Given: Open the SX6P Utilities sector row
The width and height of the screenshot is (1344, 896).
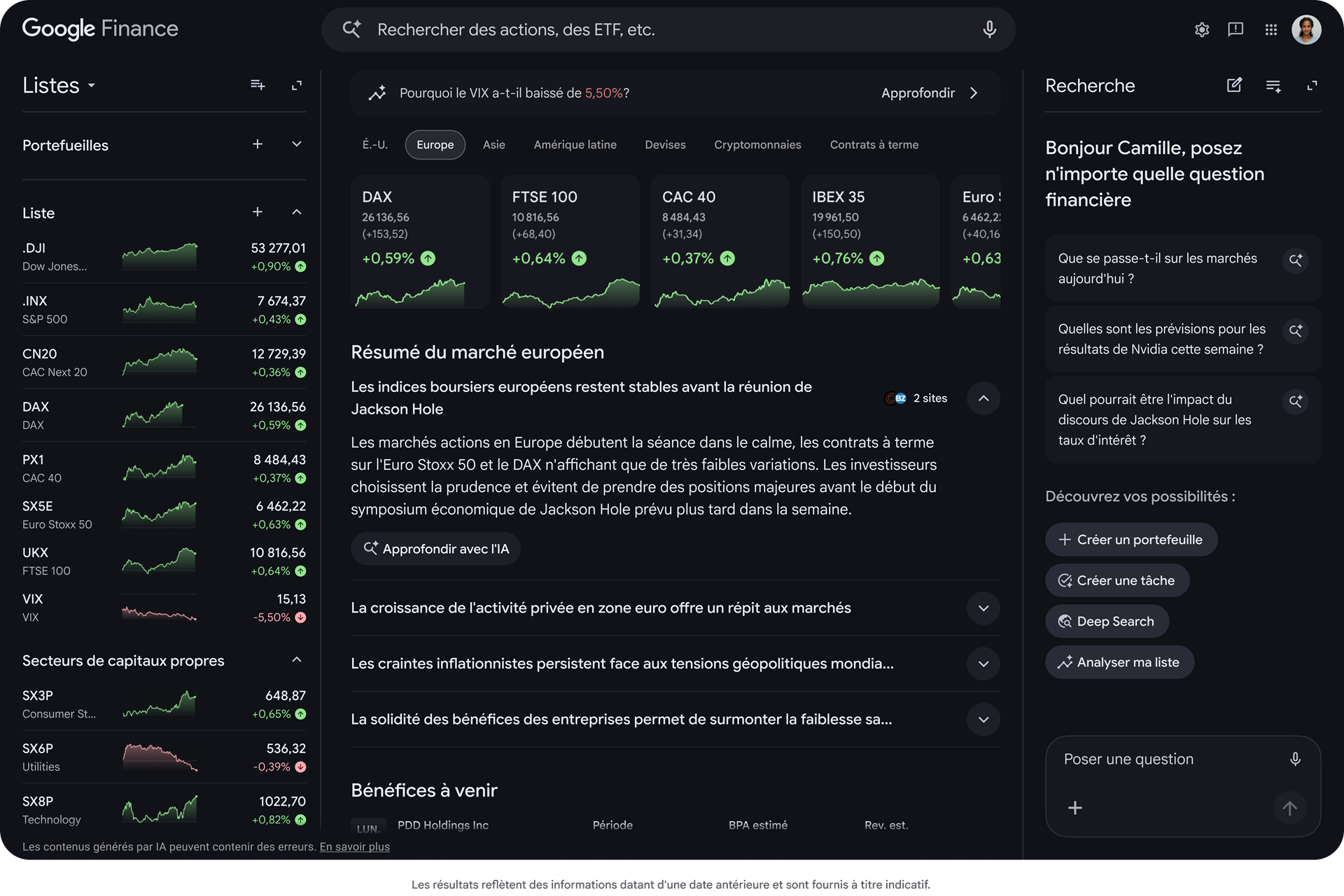Looking at the screenshot, I should pyautogui.click(x=164, y=757).
